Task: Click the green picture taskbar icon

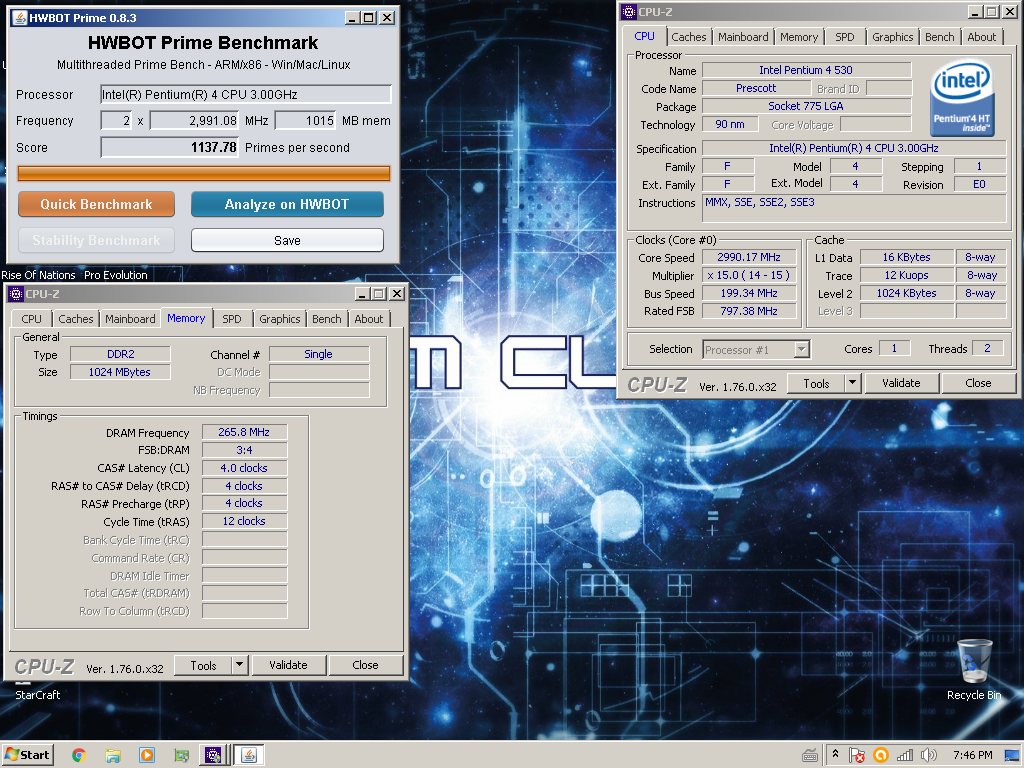Action: click(x=181, y=755)
